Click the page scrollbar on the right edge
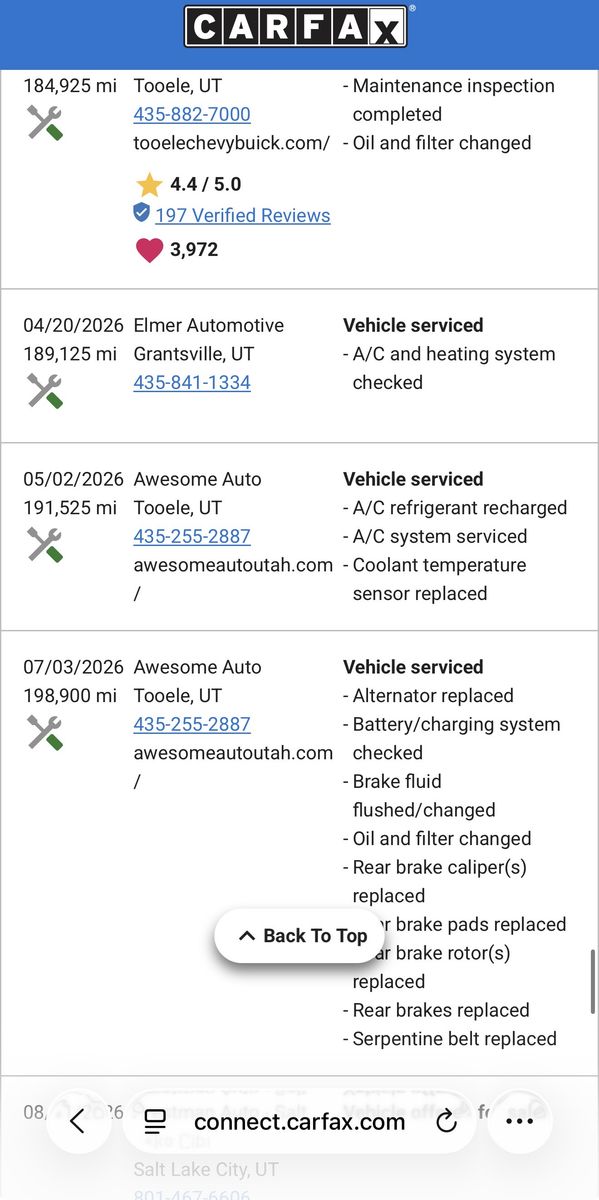This screenshot has width=599, height=1200. pos(593,983)
